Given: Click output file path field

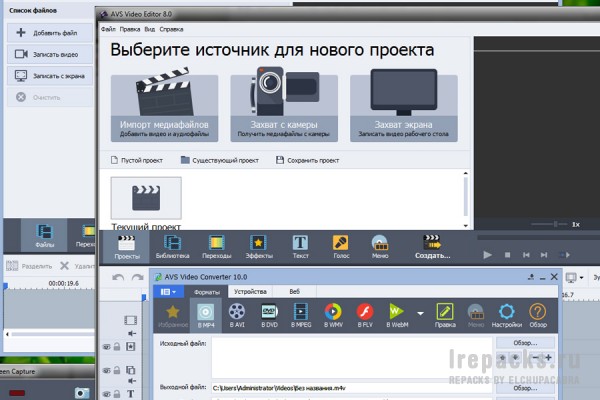Looking at the screenshot, I should 351,388.
